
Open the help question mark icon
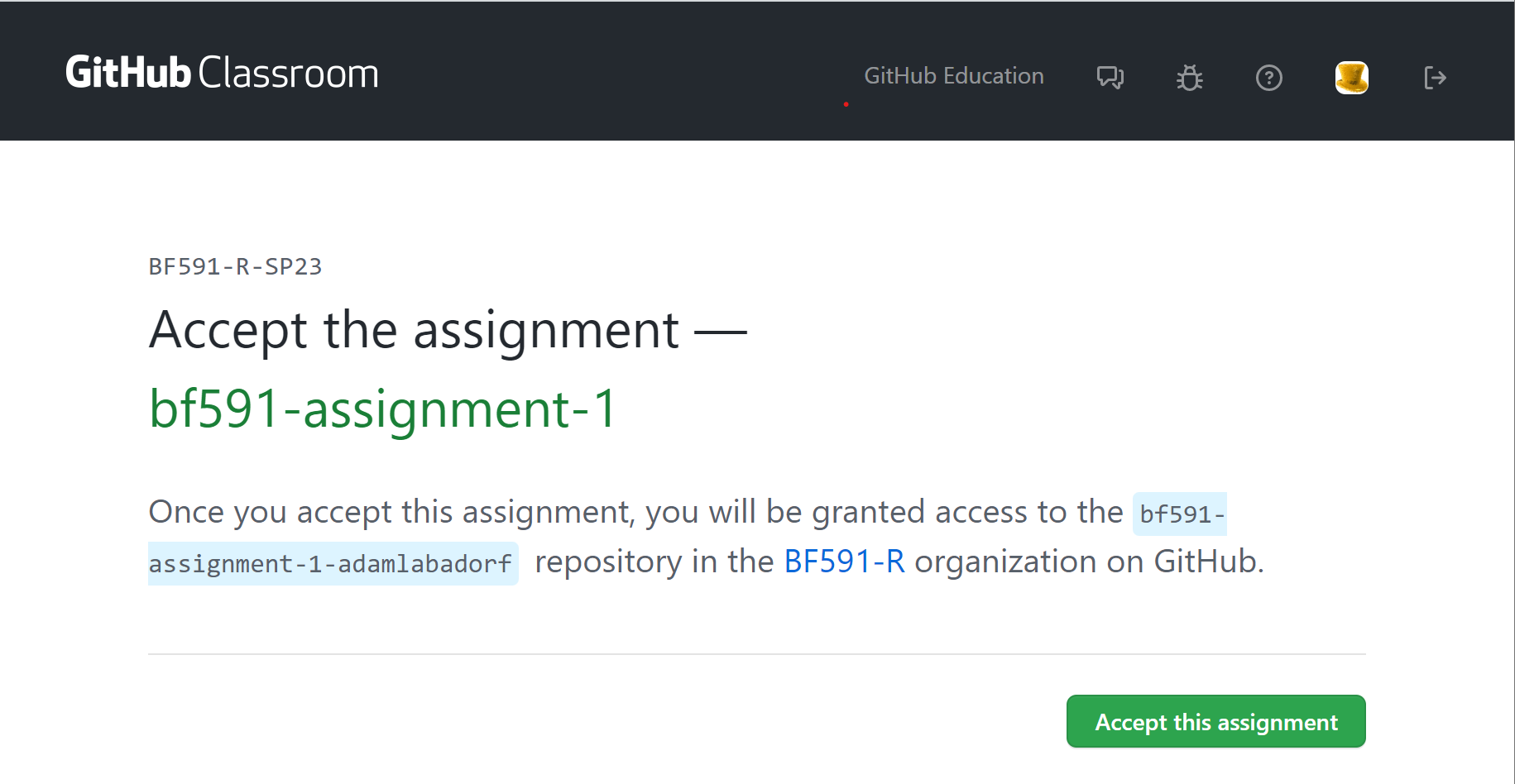click(1268, 78)
